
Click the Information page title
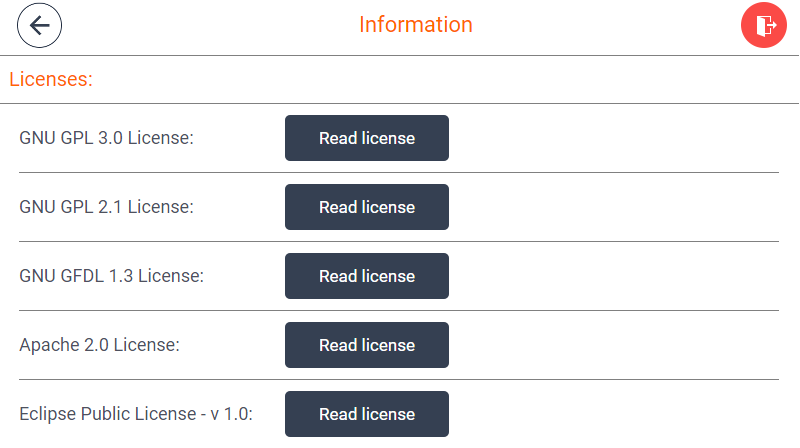(416, 24)
